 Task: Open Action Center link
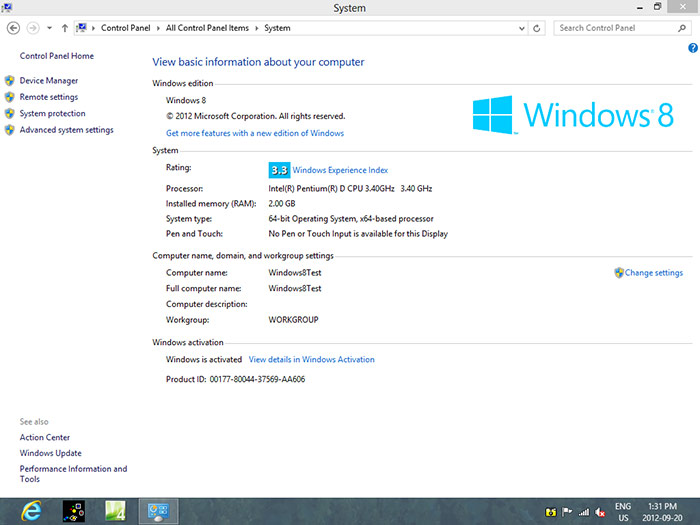point(45,438)
